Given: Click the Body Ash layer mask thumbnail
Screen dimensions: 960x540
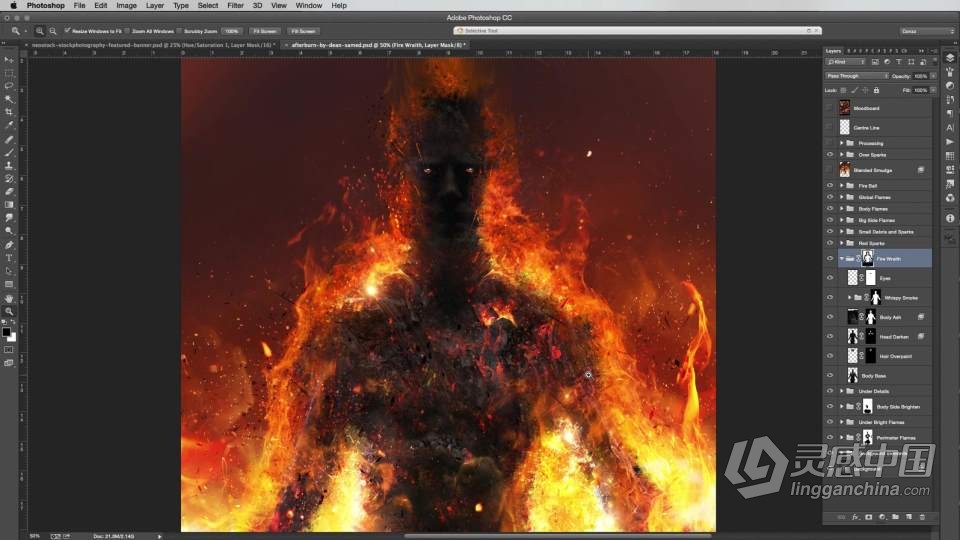Looking at the screenshot, I should point(871,317).
